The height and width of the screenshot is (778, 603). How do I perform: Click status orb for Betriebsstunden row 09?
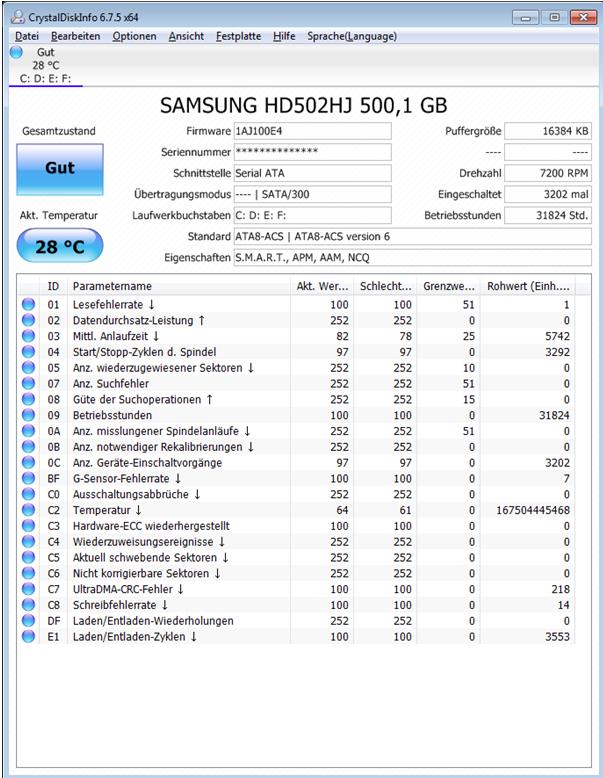click(x=28, y=415)
